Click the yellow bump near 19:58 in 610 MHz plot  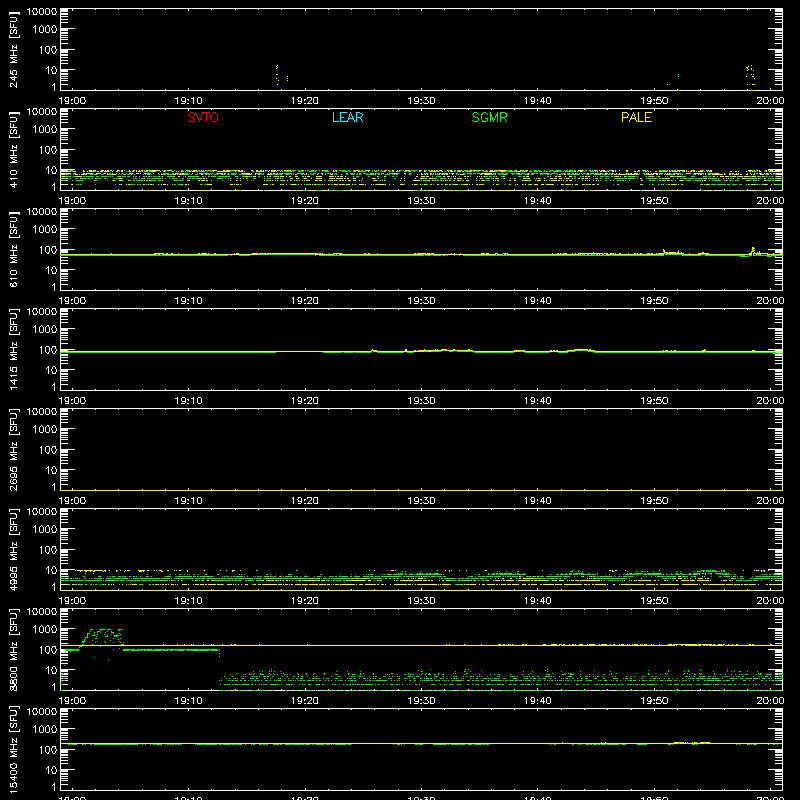(x=753, y=250)
